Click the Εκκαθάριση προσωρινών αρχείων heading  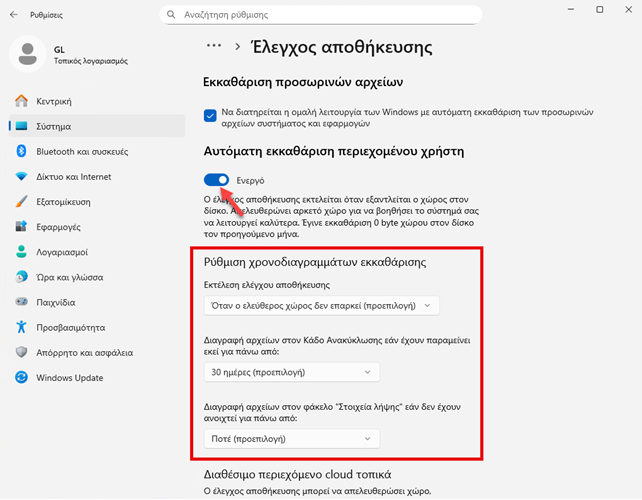303,82
